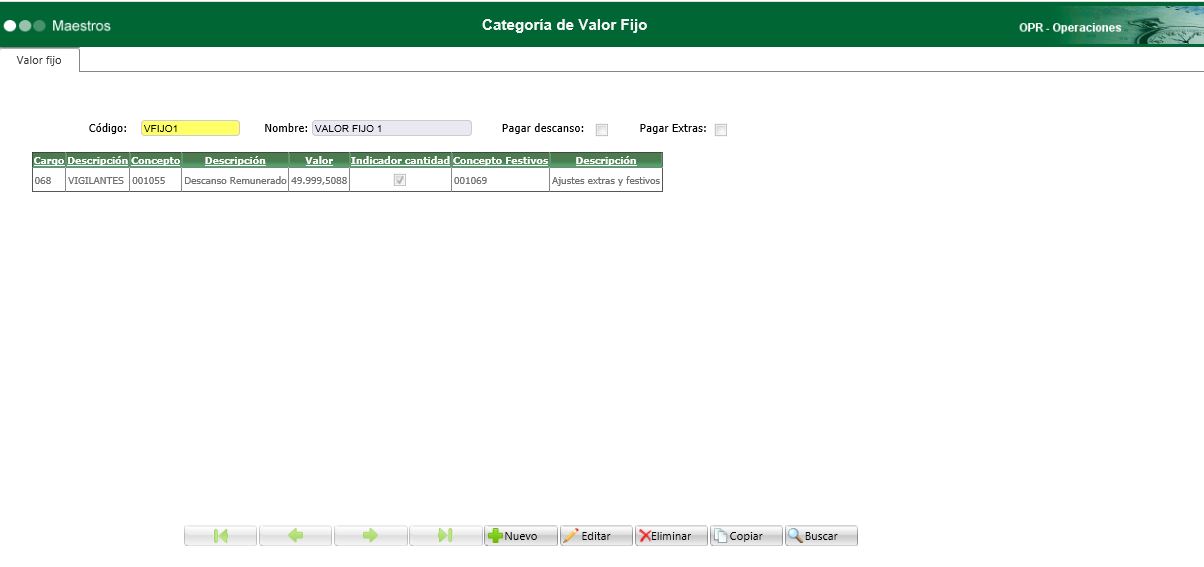The height and width of the screenshot is (567, 1204).
Task: Click the 001069 Concepto Festivos cell
Action: [500, 180]
